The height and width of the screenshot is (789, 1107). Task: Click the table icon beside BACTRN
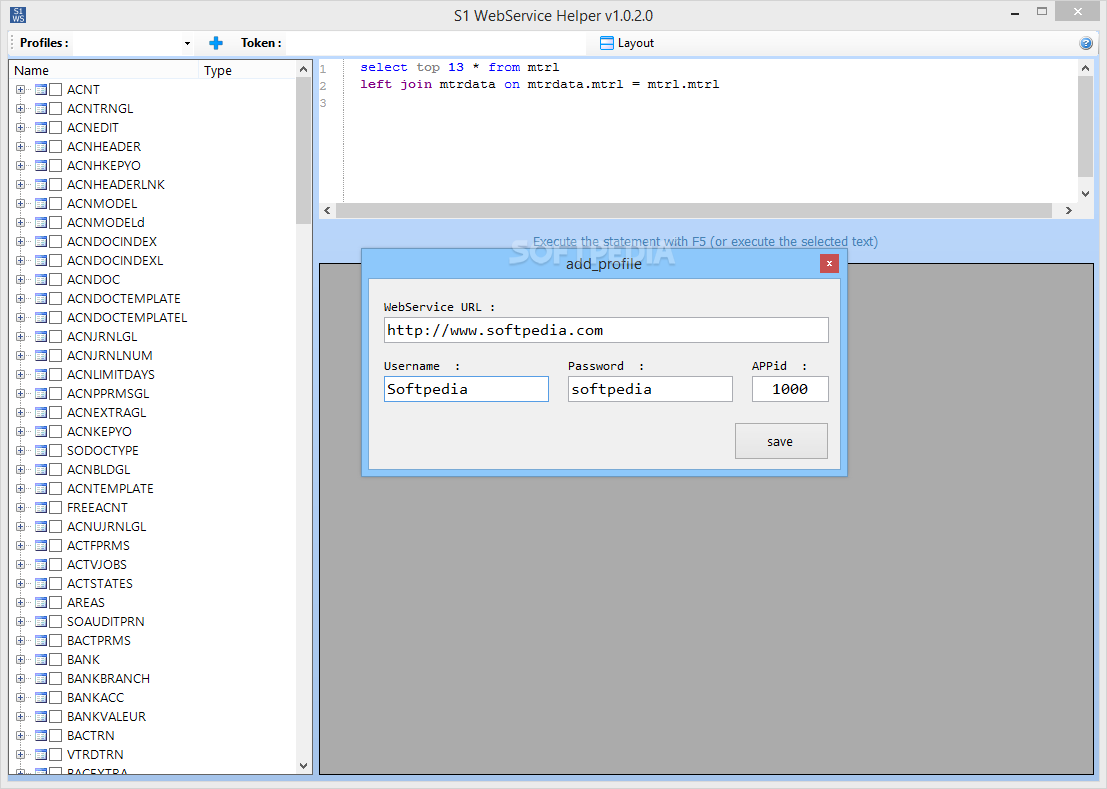[41, 735]
